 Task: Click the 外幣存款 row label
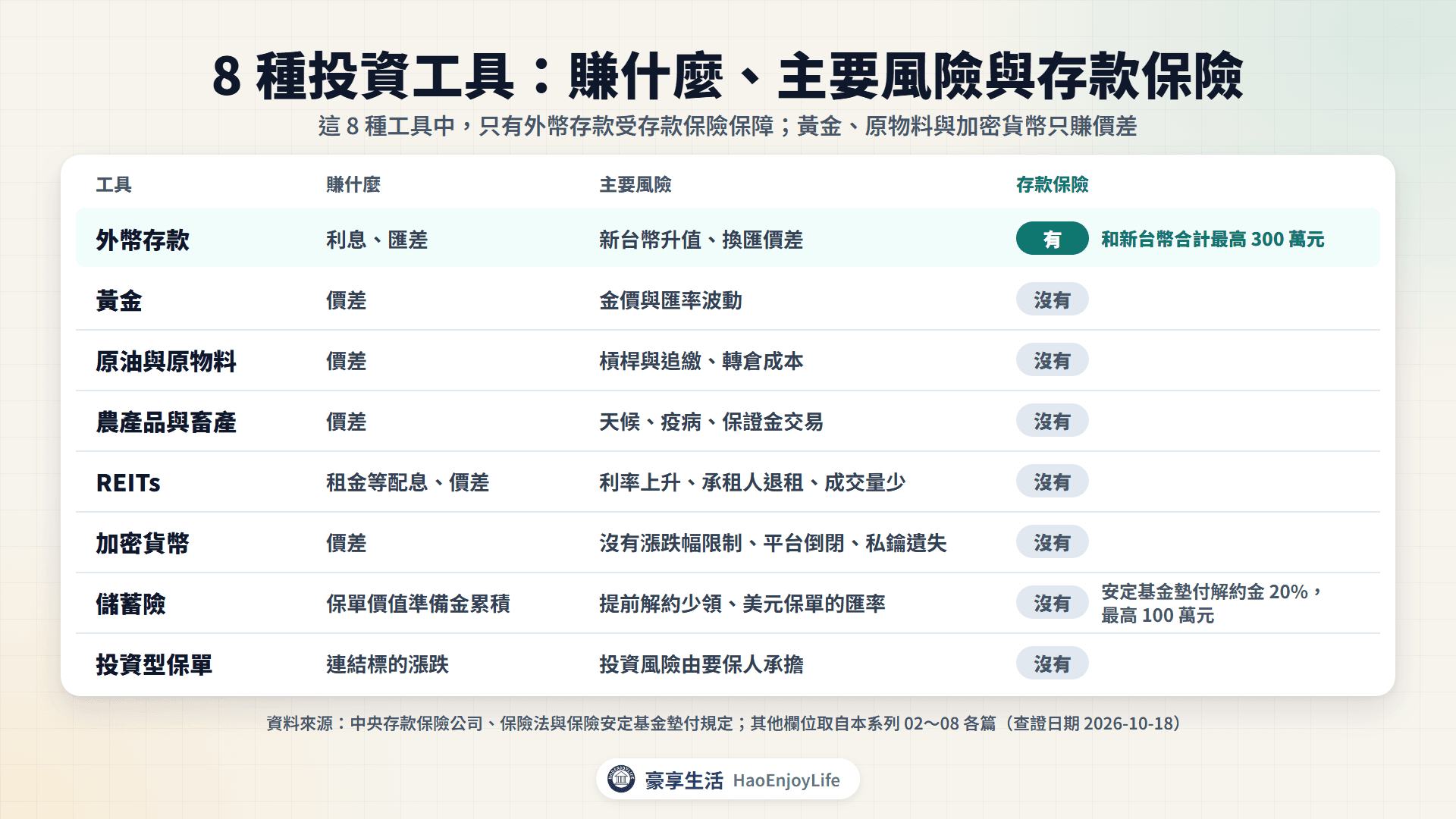pyautogui.click(x=143, y=240)
